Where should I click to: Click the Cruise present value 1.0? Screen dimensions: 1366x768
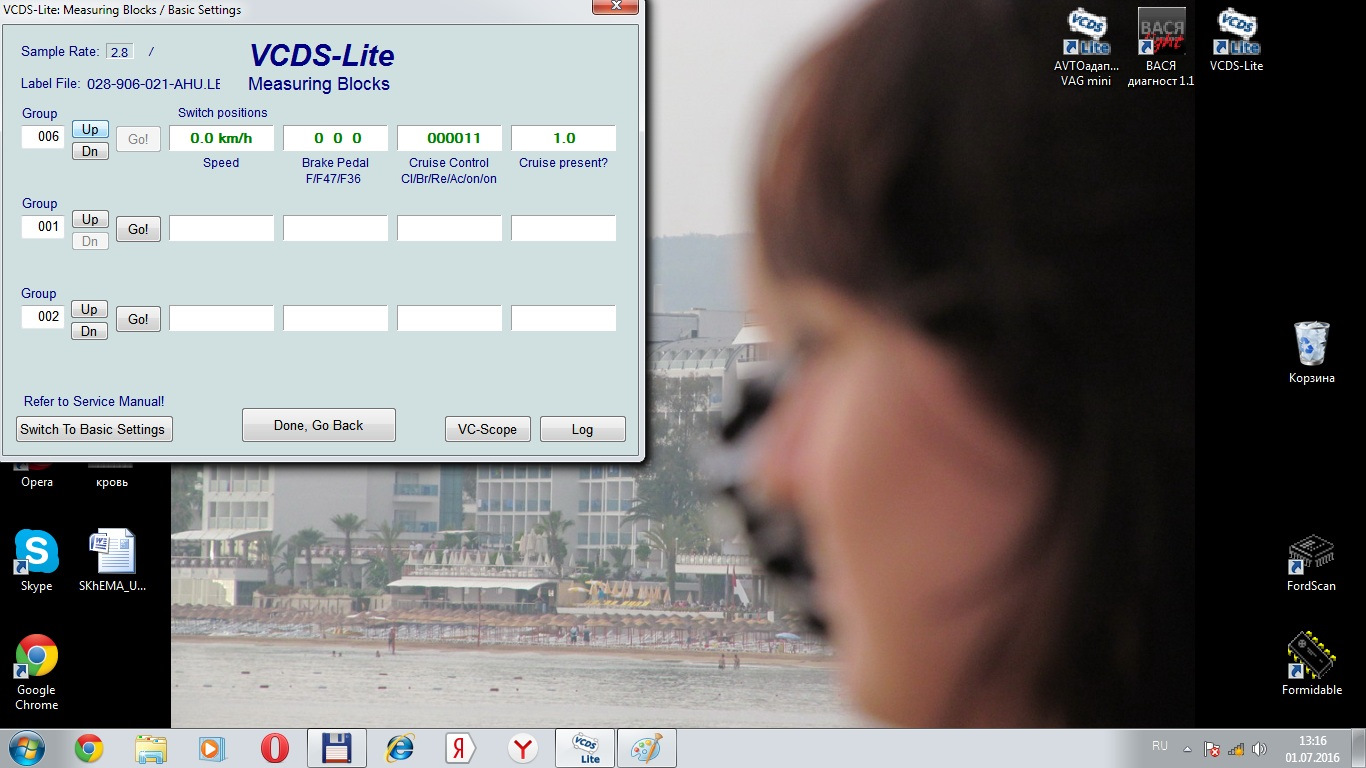pyautogui.click(x=563, y=138)
